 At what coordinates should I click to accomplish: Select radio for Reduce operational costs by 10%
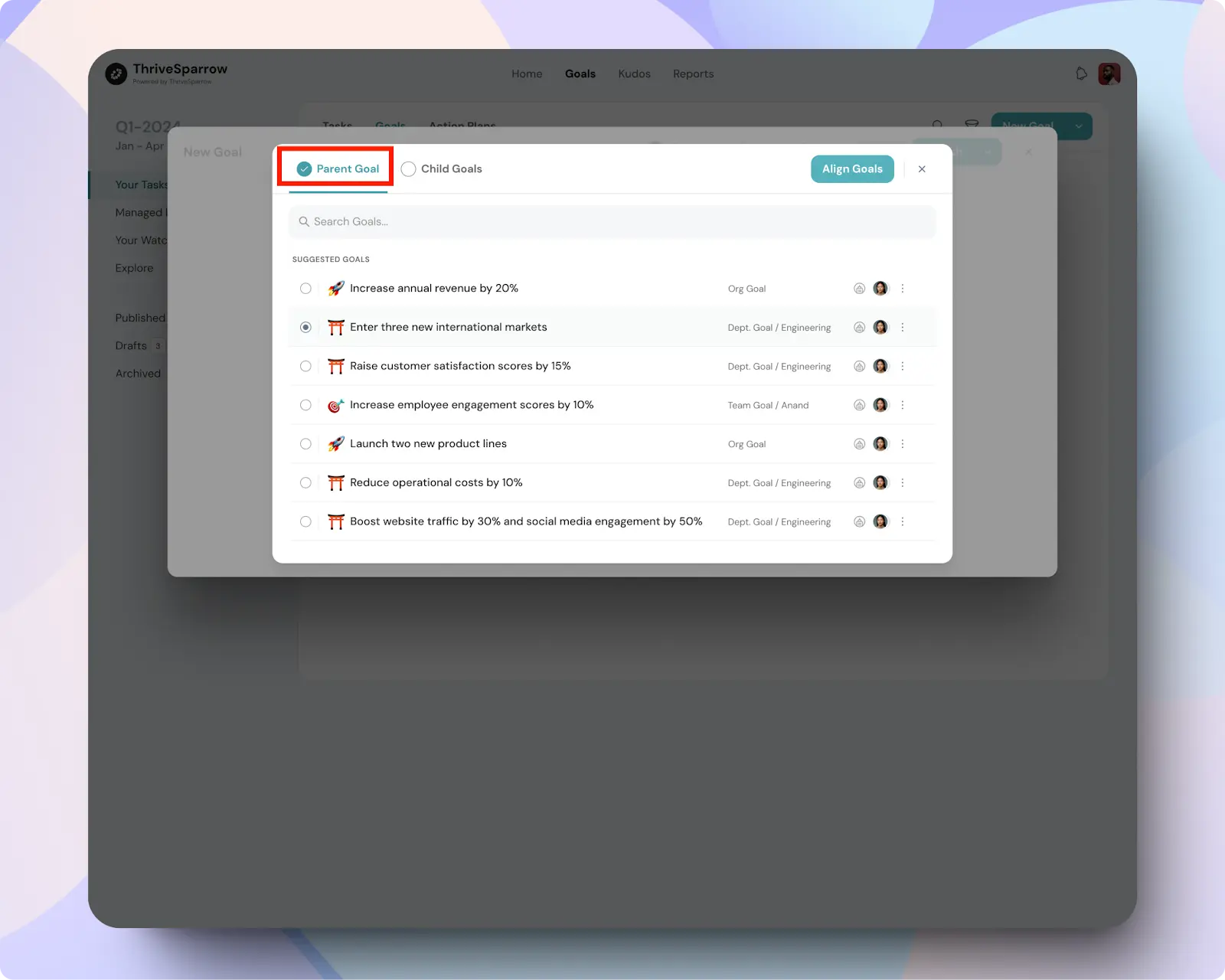305,483
